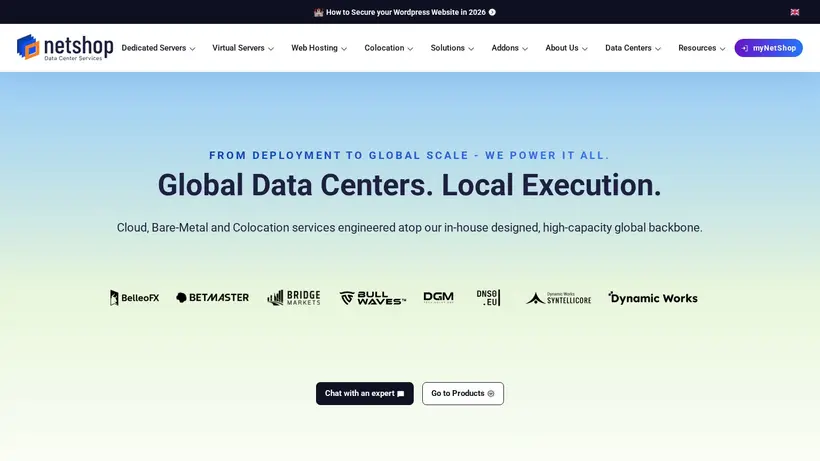The width and height of the screenshot is (820, 461).
Task: Open the UK flag language selector
Action: [x=794, y=12]
